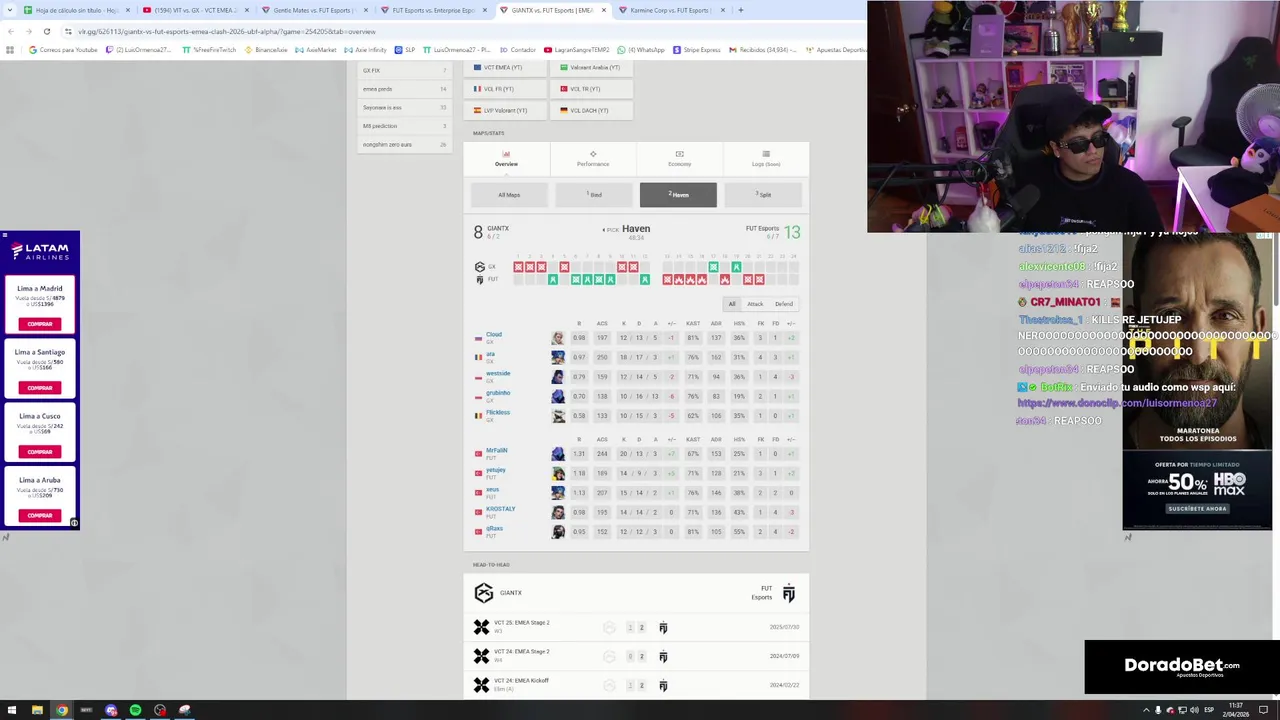Filter stats by Defend side
1280x720 pixels.
784,304
